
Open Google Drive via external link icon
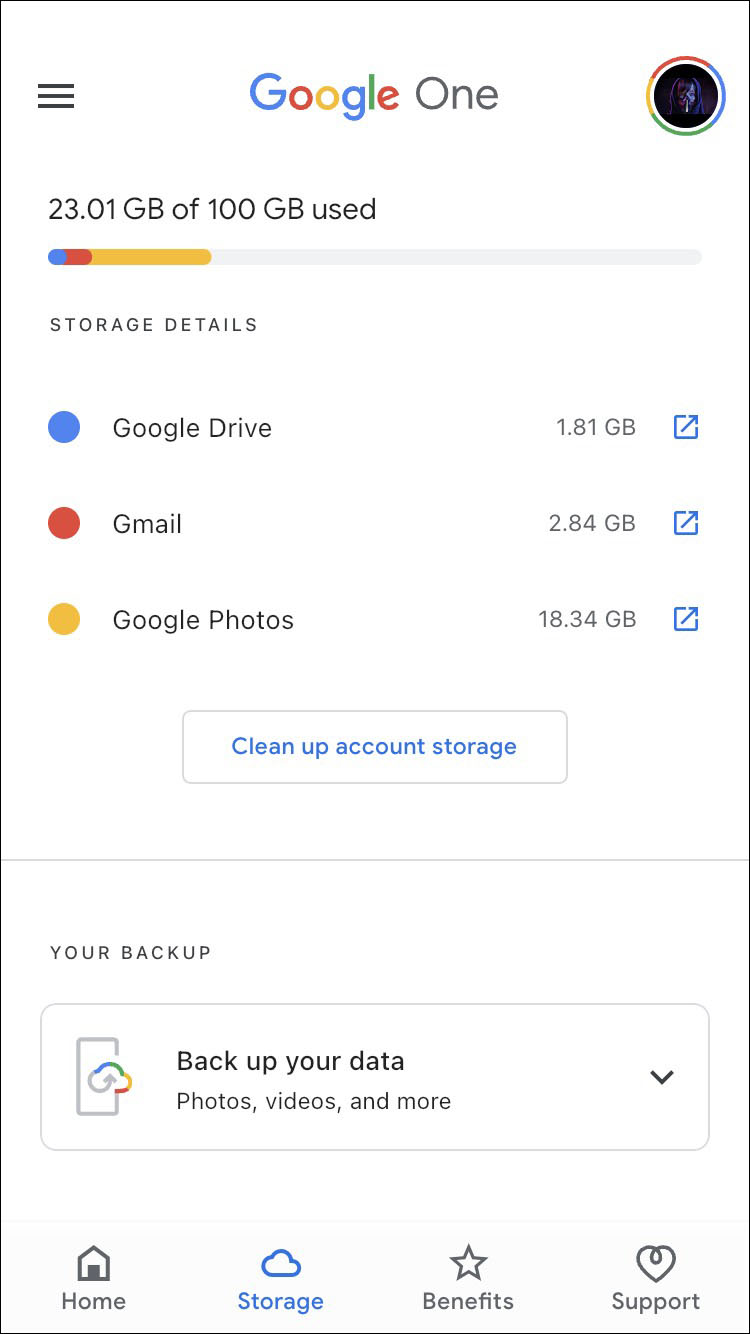(685, 427)
